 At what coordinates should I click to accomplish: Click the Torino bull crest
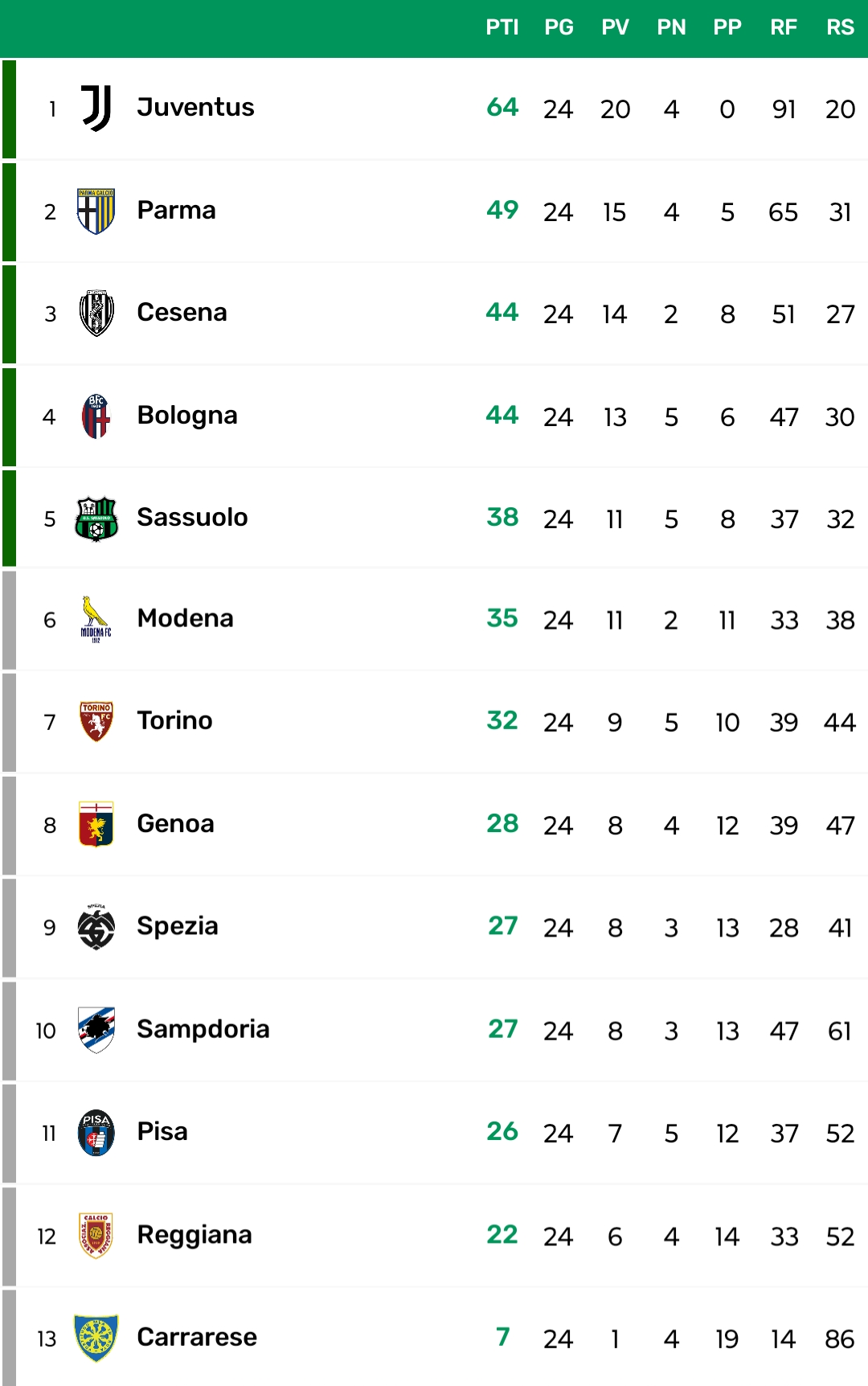(x=96, y=722)
